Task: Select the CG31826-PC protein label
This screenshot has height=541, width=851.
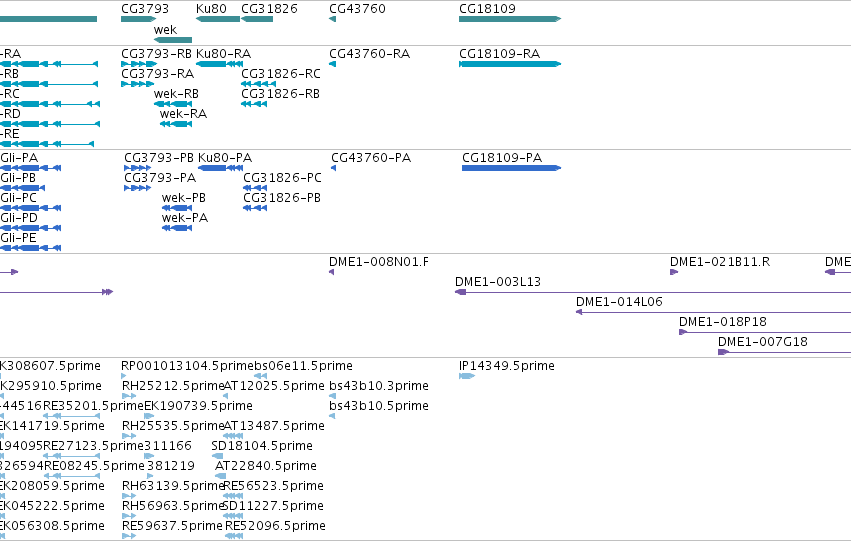Action: tap(282, 178)
